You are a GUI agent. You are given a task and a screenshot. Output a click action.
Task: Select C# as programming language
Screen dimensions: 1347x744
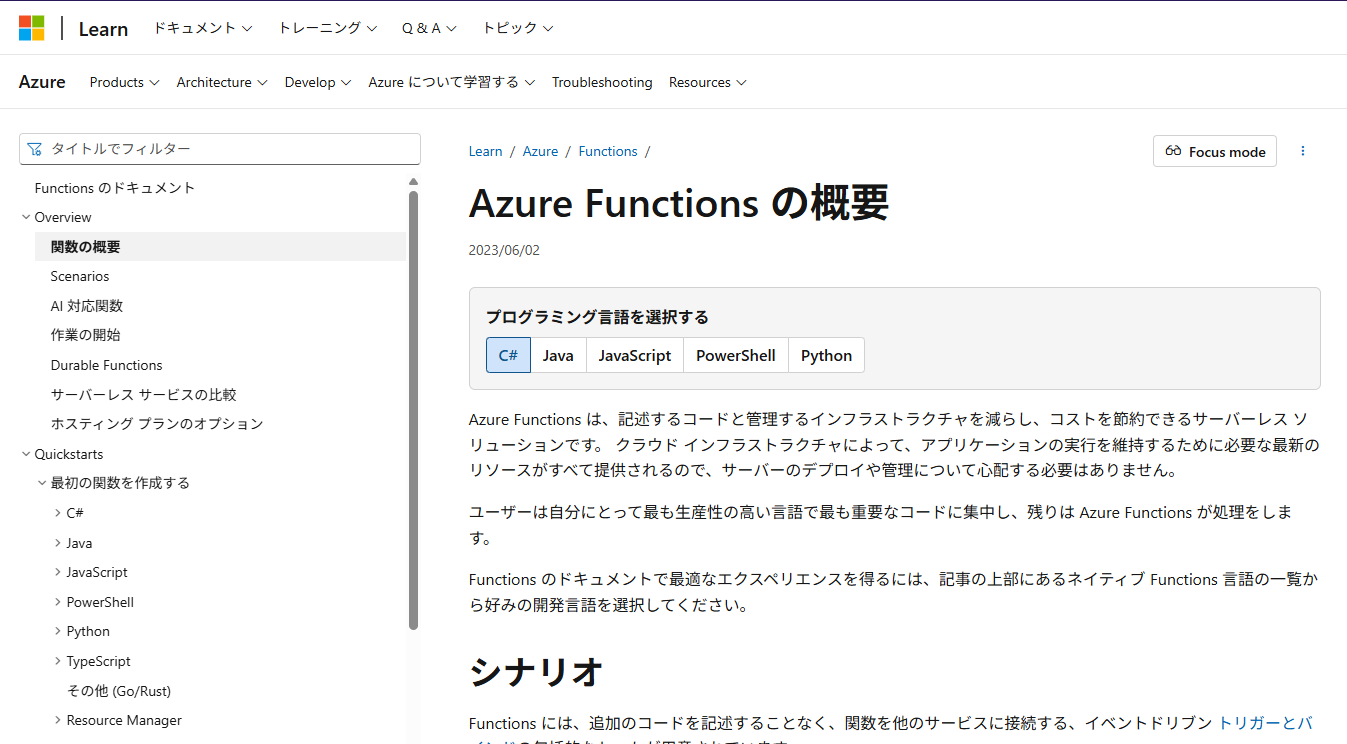[508, 355]
